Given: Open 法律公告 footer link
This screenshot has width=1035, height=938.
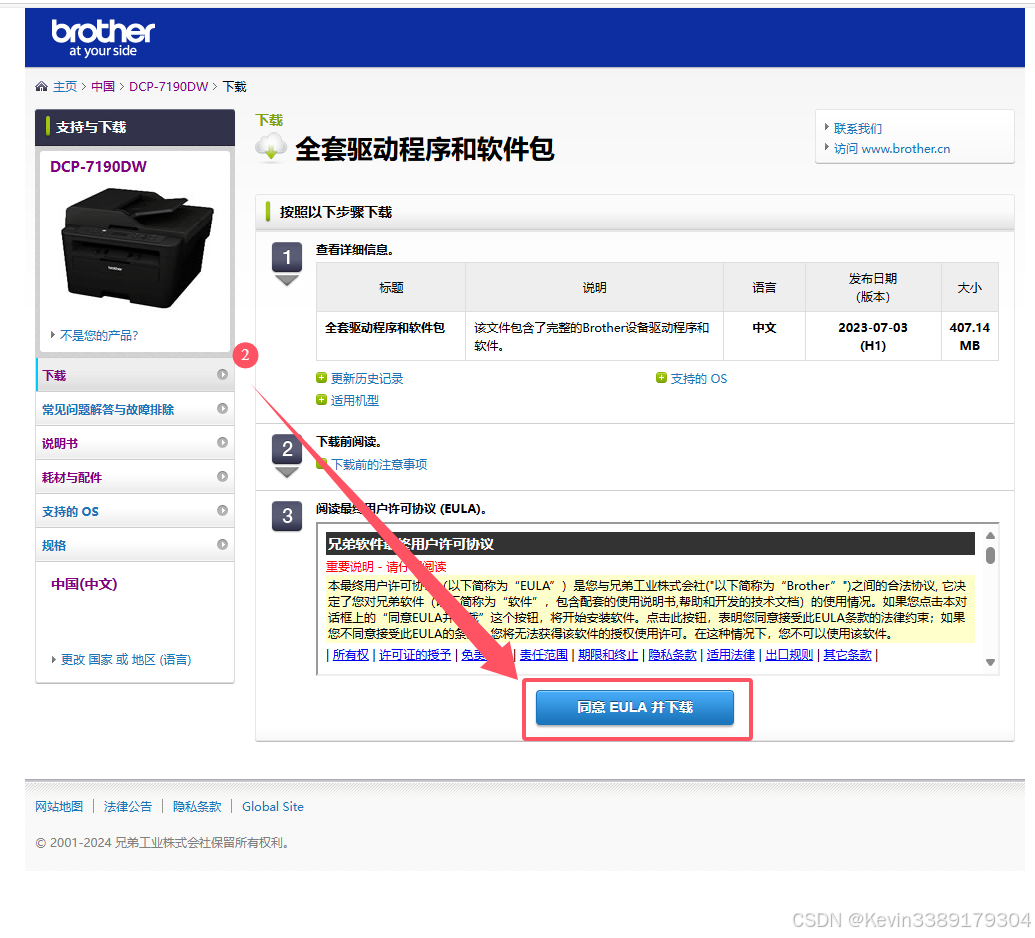Looking at the screenshot, I should tap(128, 807).
